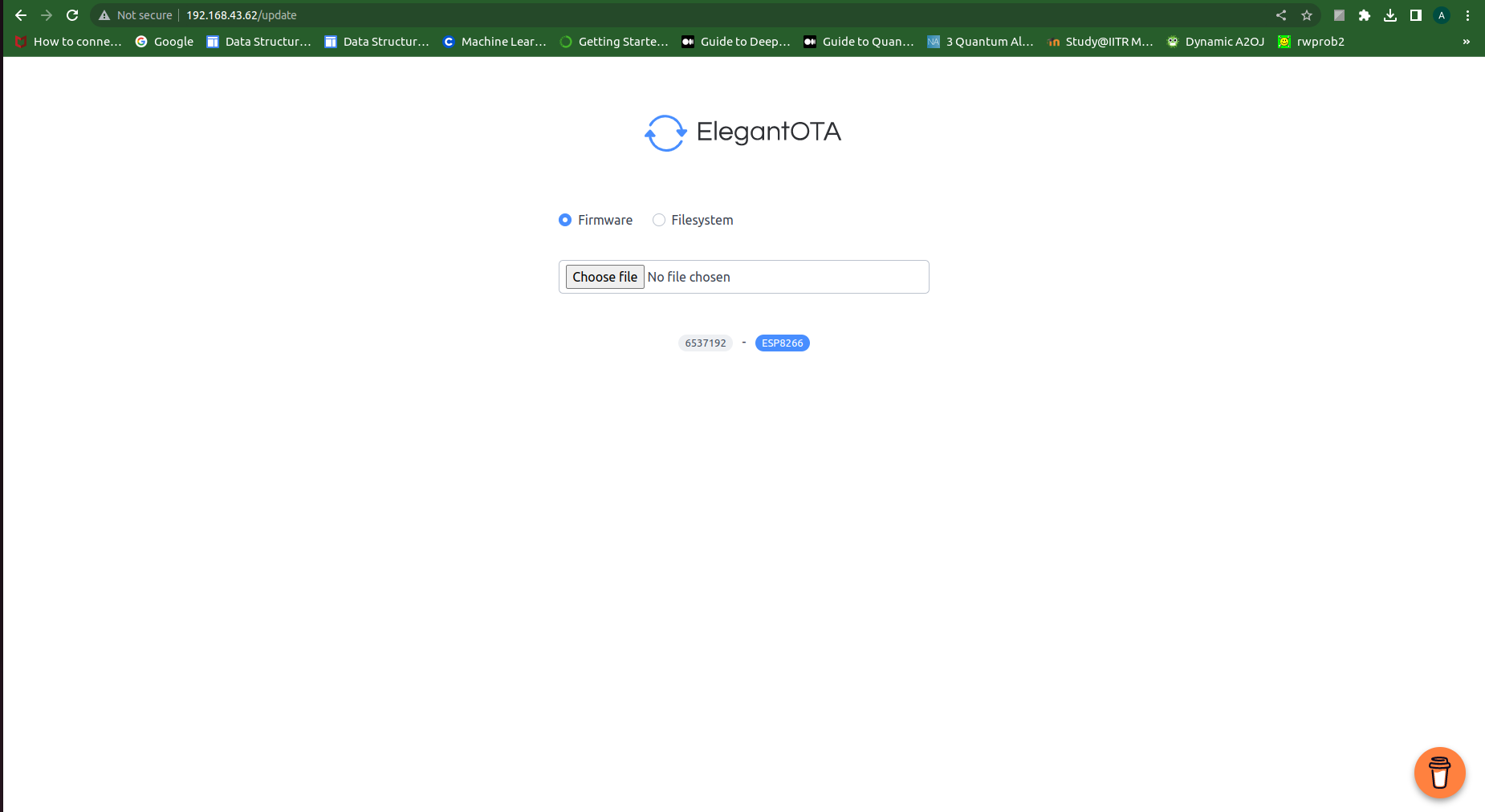Image resolution: width=1485 pixels, height=812 pixels.
Task: Share this page via share icon
Action: tap(1281, 15)
